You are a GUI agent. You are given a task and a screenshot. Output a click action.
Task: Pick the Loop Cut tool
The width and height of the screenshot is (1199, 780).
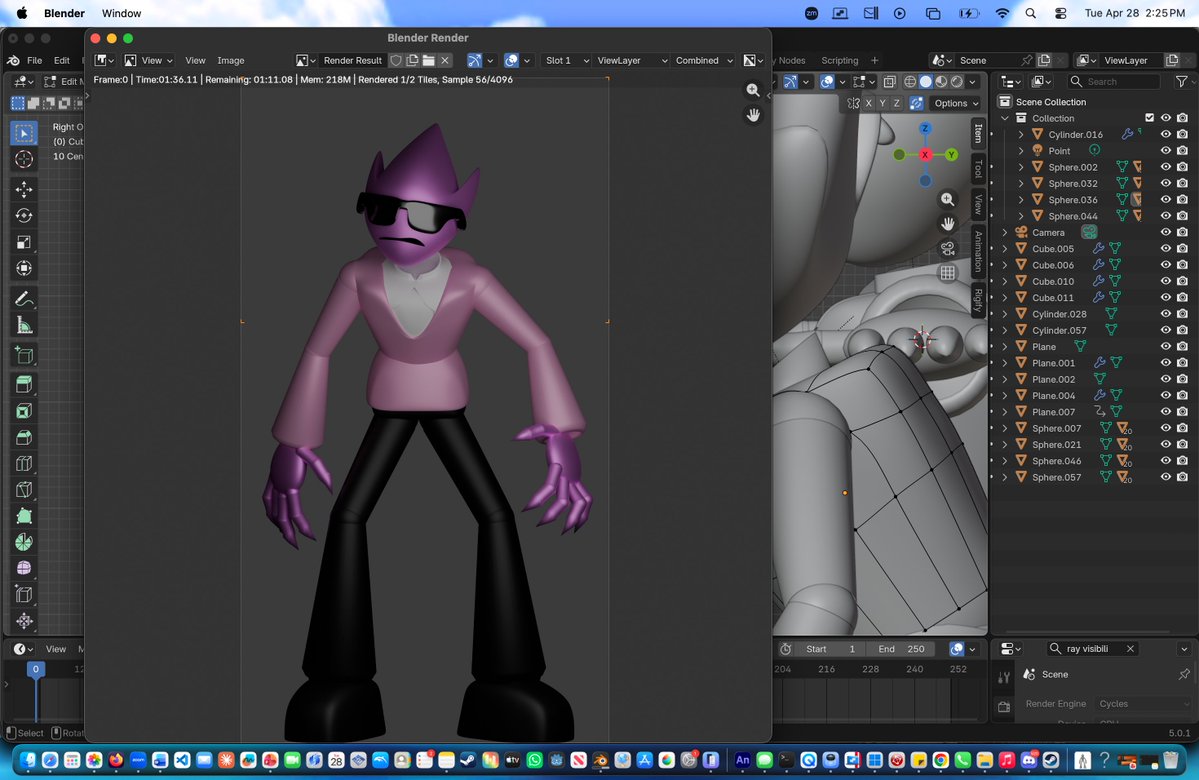point(24,463)
